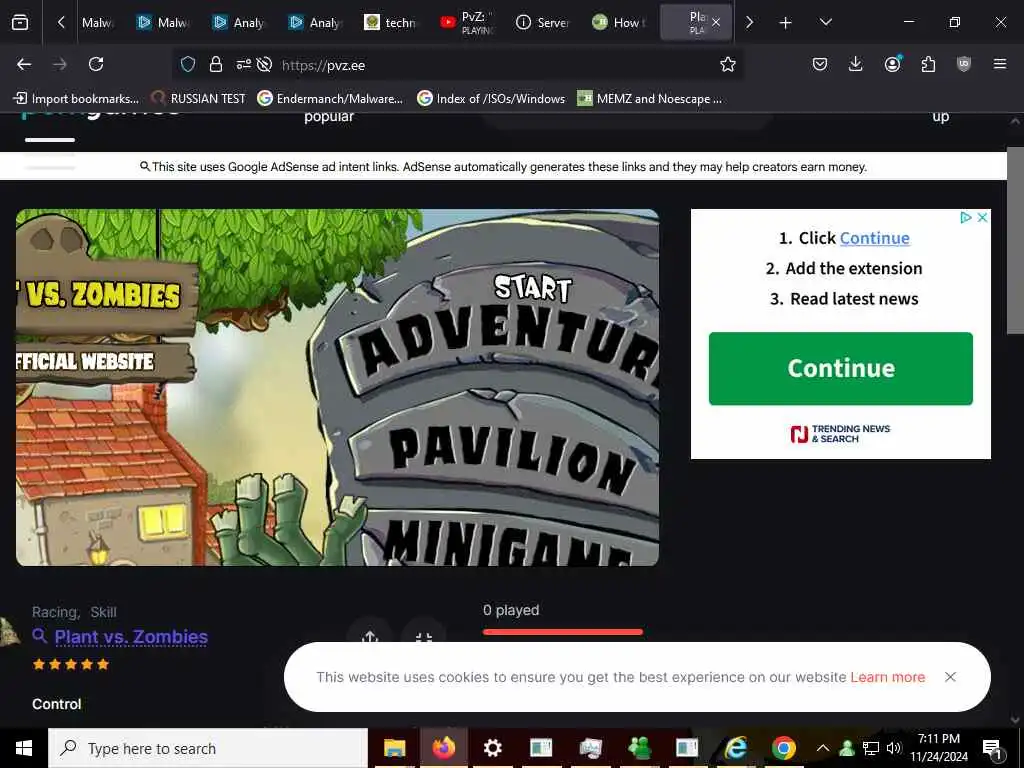
Task: Click the fullscreen game icon
Action: (x=423, y=637)
